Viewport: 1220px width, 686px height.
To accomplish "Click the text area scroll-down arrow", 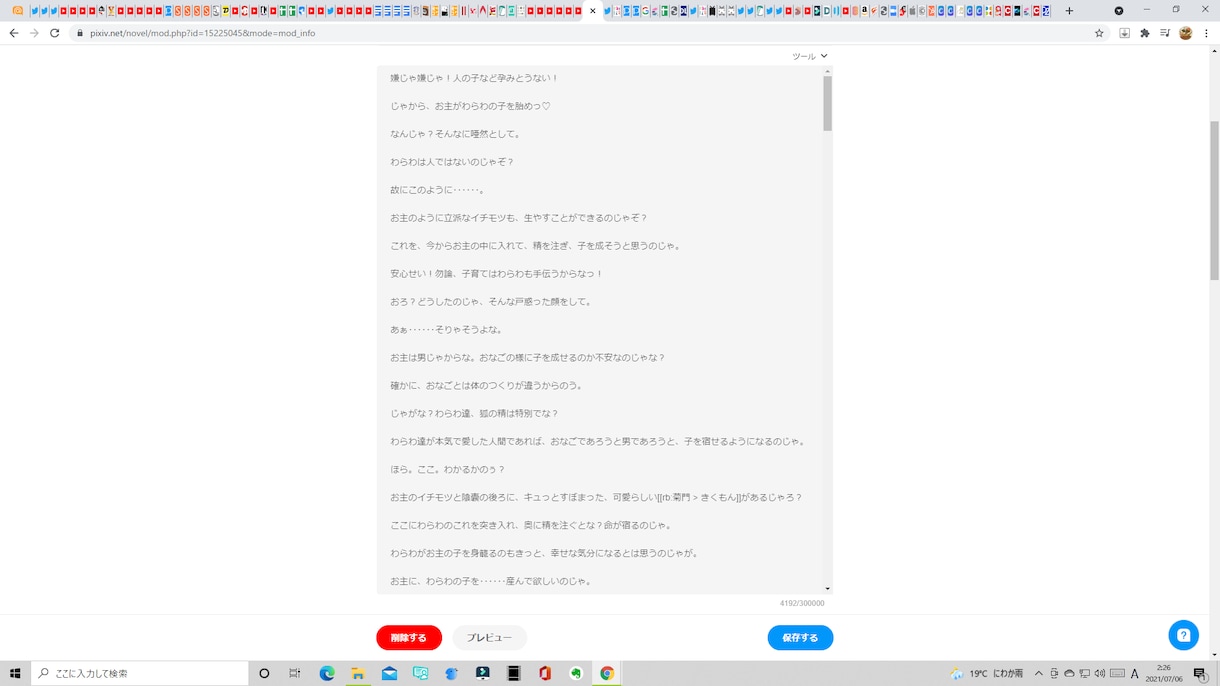I will coord(828,589).
